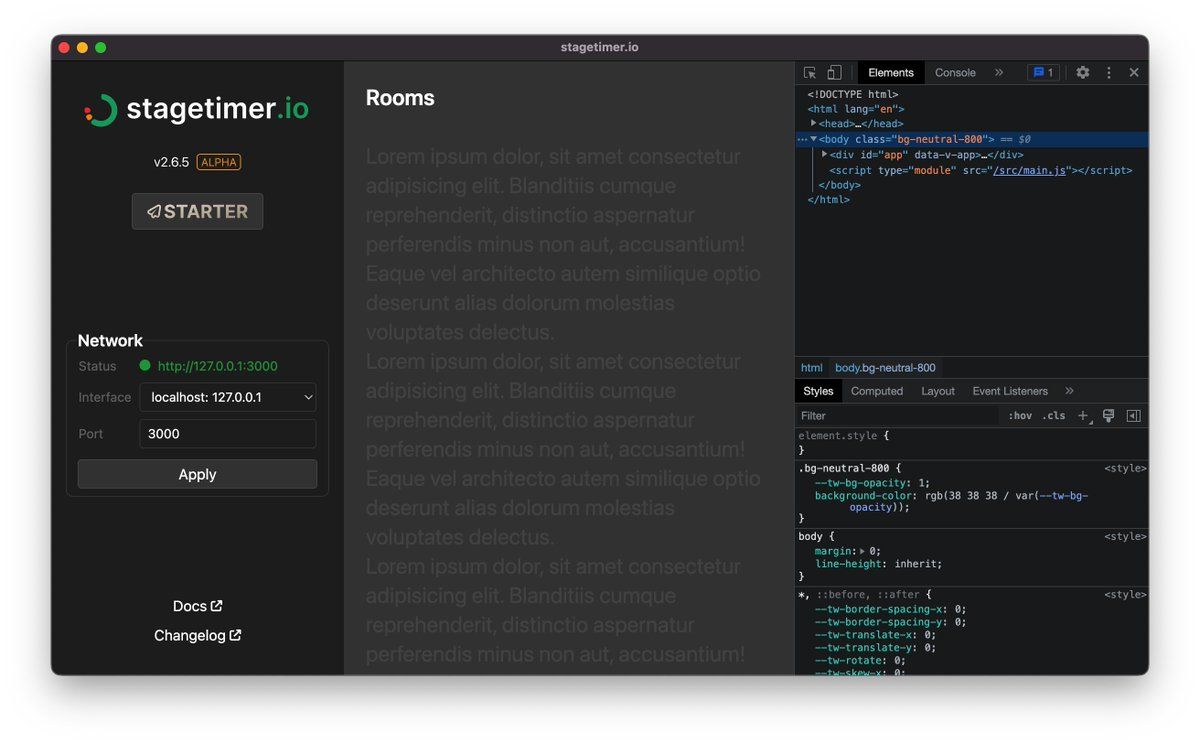Open the DevTools three-dot options menu
This screenshot has width=1200, height=743.
1108,73
